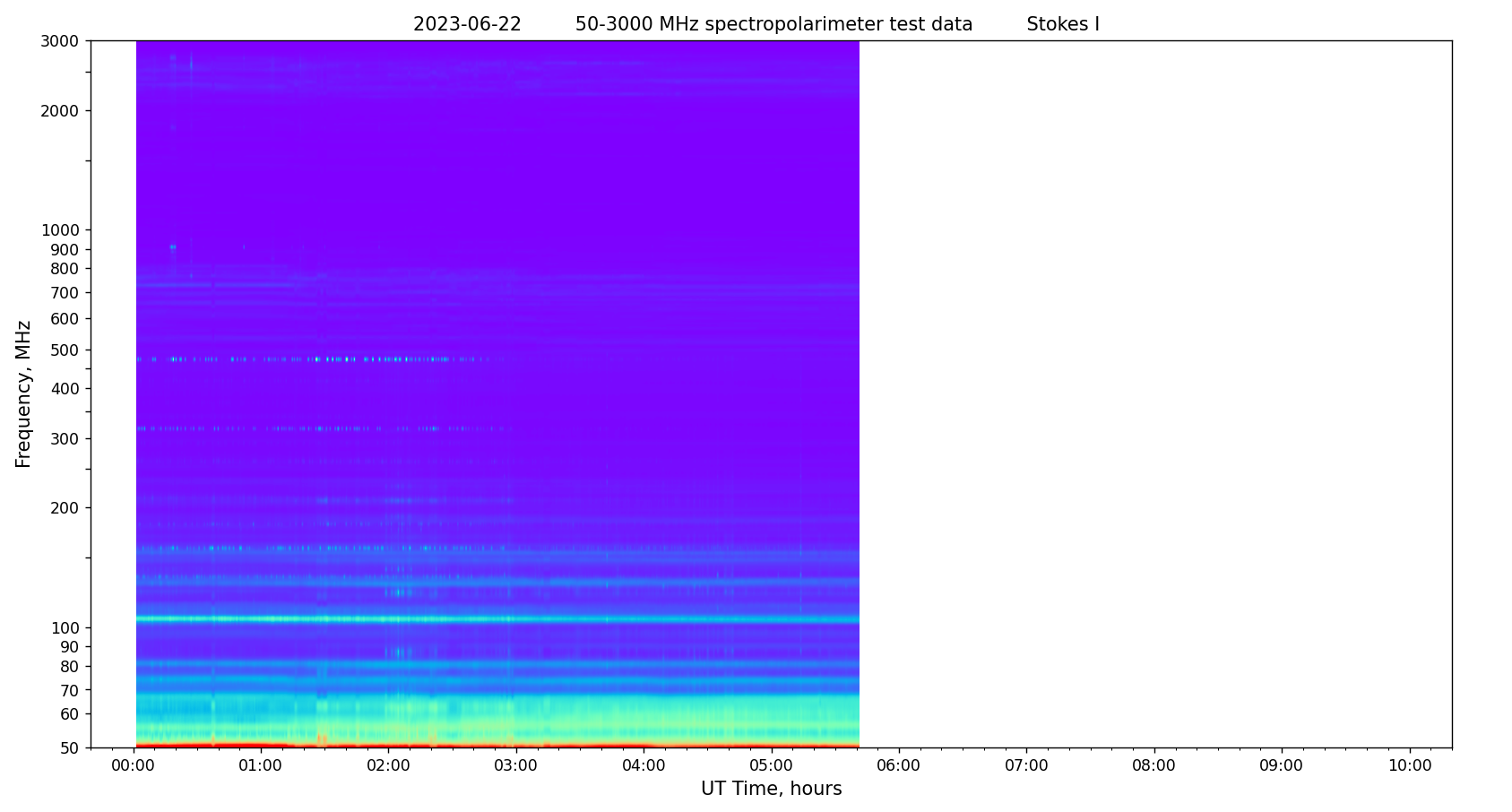Click the 500 frequency tick label
1512x812 pixels.
[65, 350]
